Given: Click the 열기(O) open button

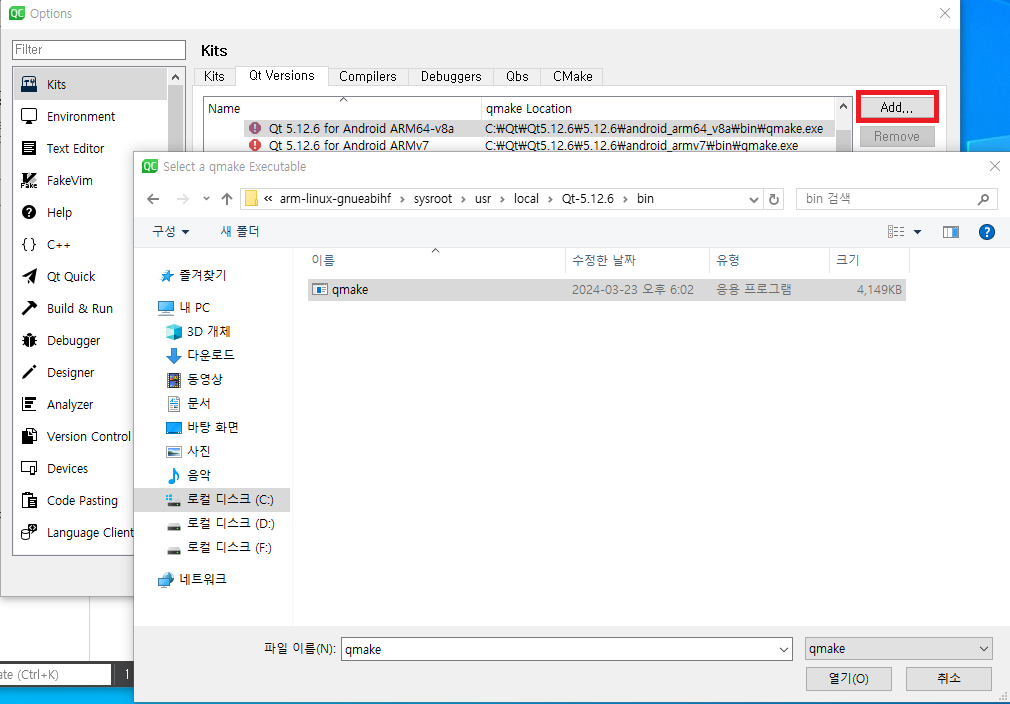Looking at the screenshot, I should (848, 678).
